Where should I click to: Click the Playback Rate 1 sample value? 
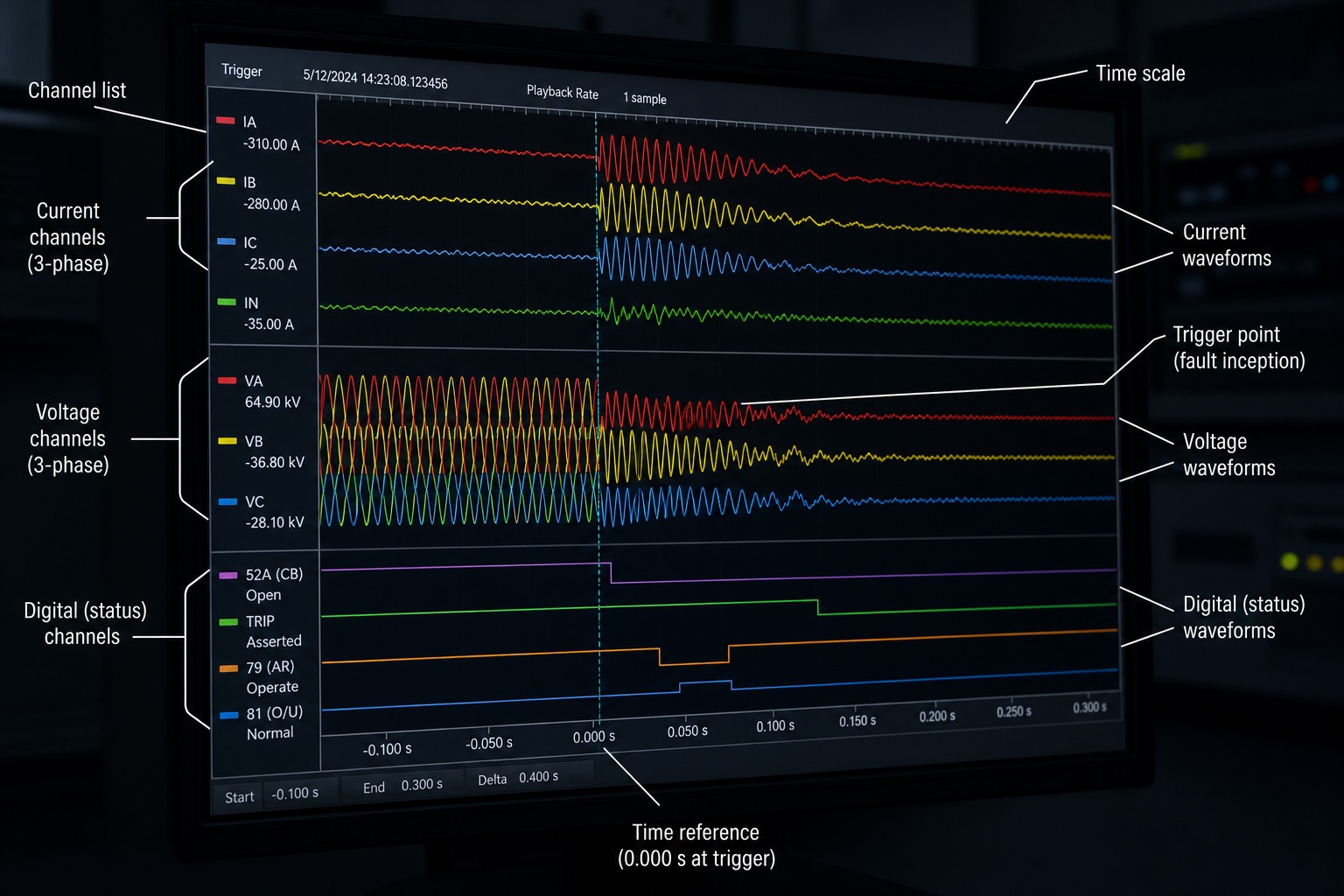pyautogui.click(x=644, y=98)
